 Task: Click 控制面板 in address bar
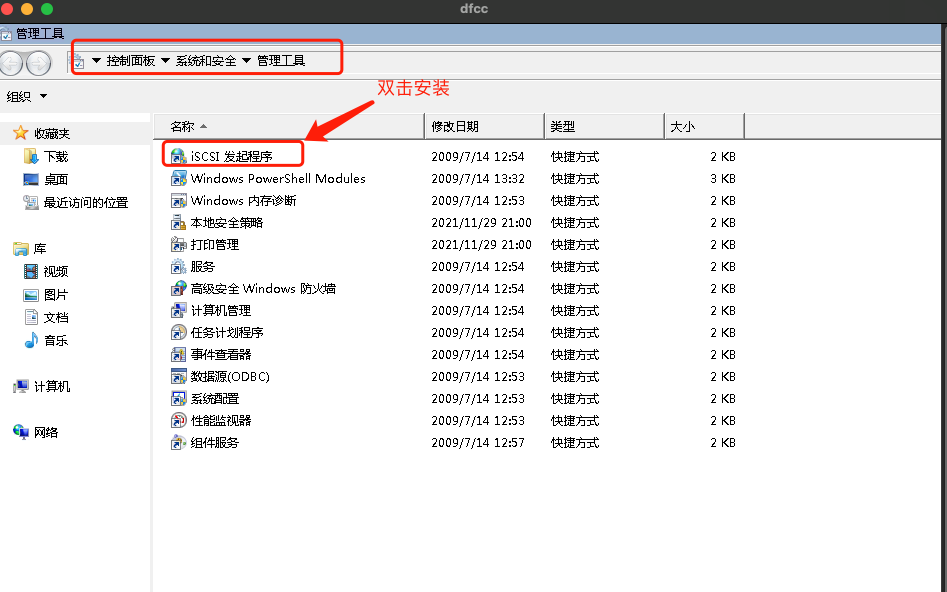130,60
